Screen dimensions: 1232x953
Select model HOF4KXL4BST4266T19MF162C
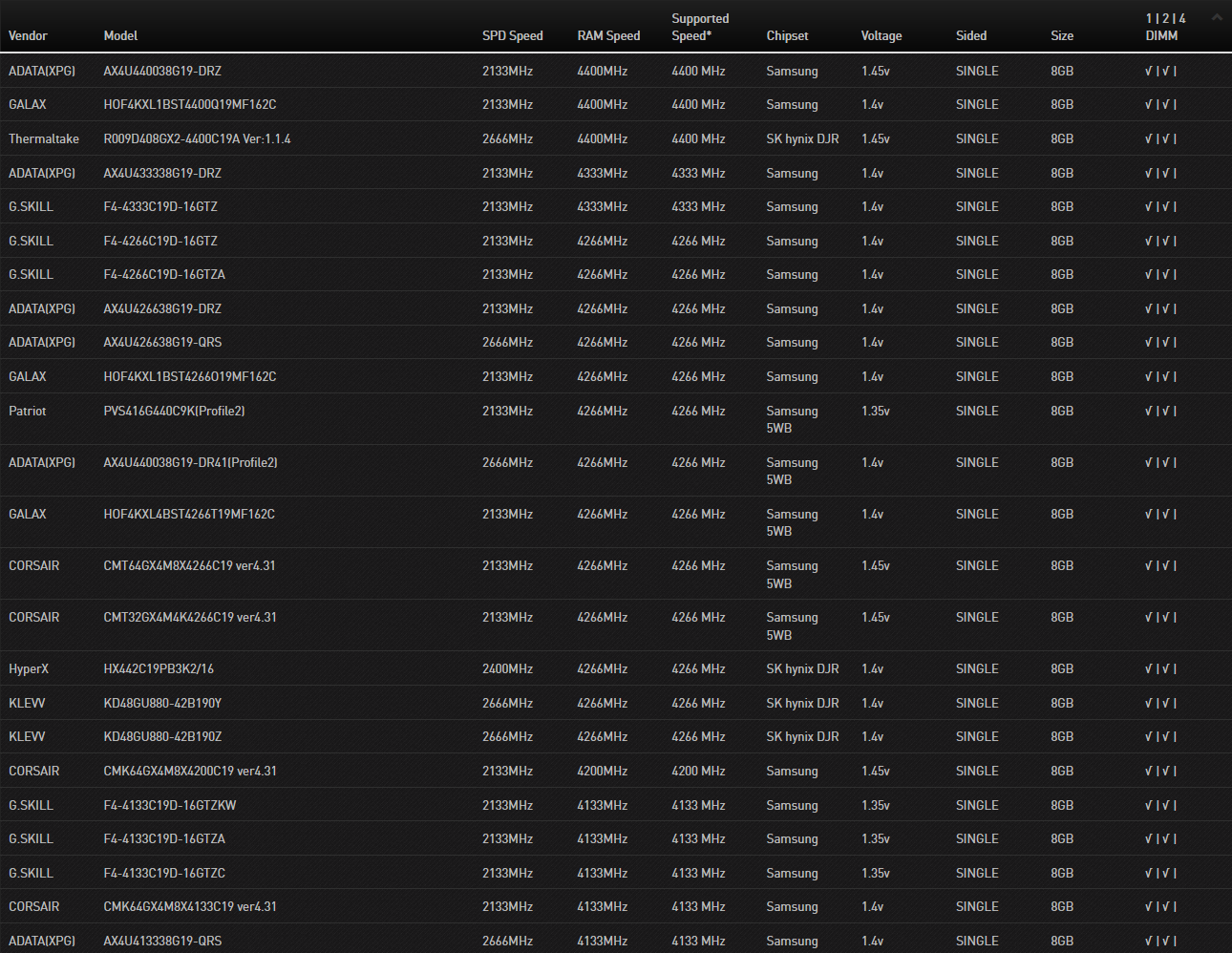coord(189,515)
